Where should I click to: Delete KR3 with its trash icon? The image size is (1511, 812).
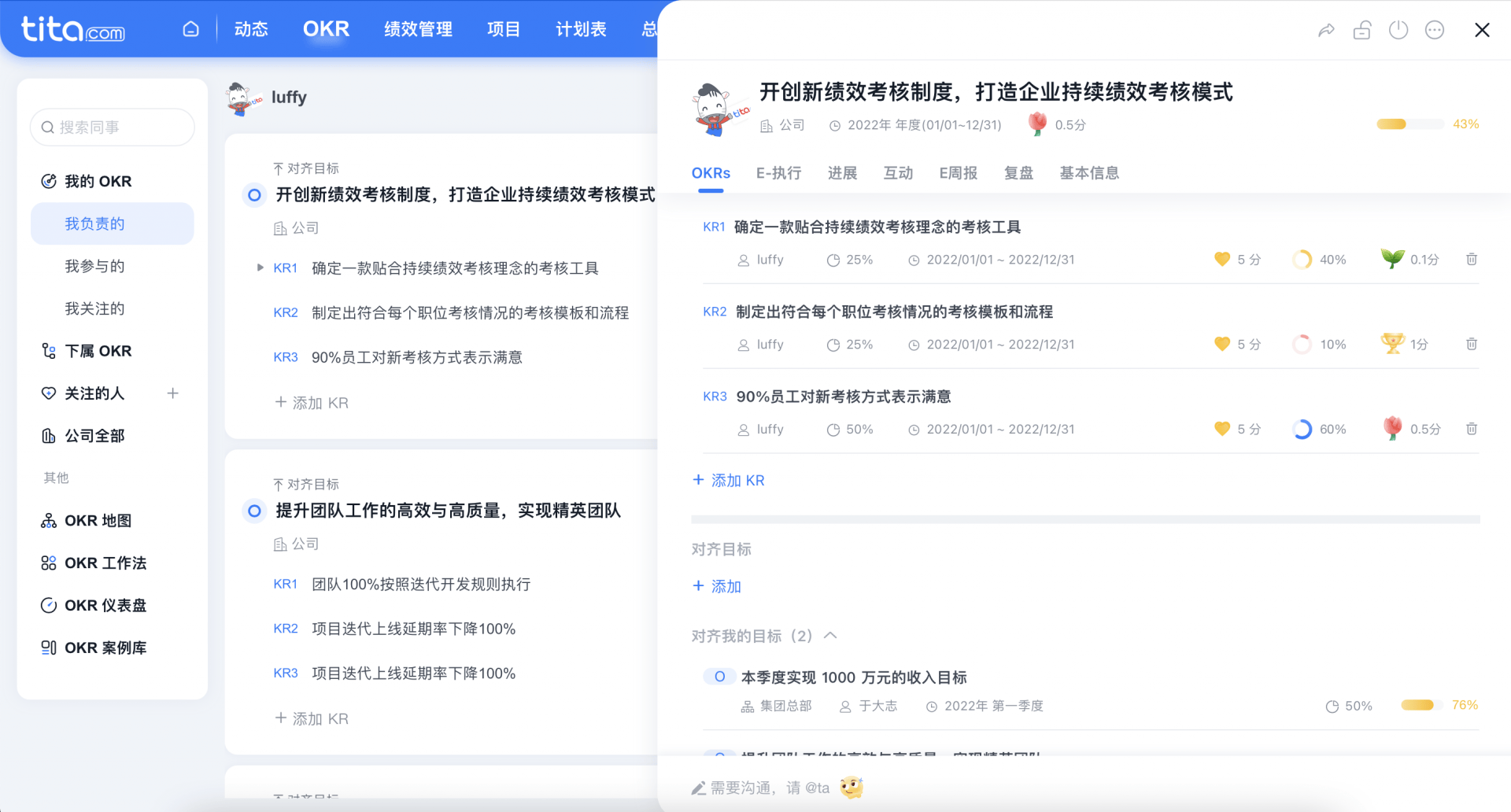(x=1472, y=429)
